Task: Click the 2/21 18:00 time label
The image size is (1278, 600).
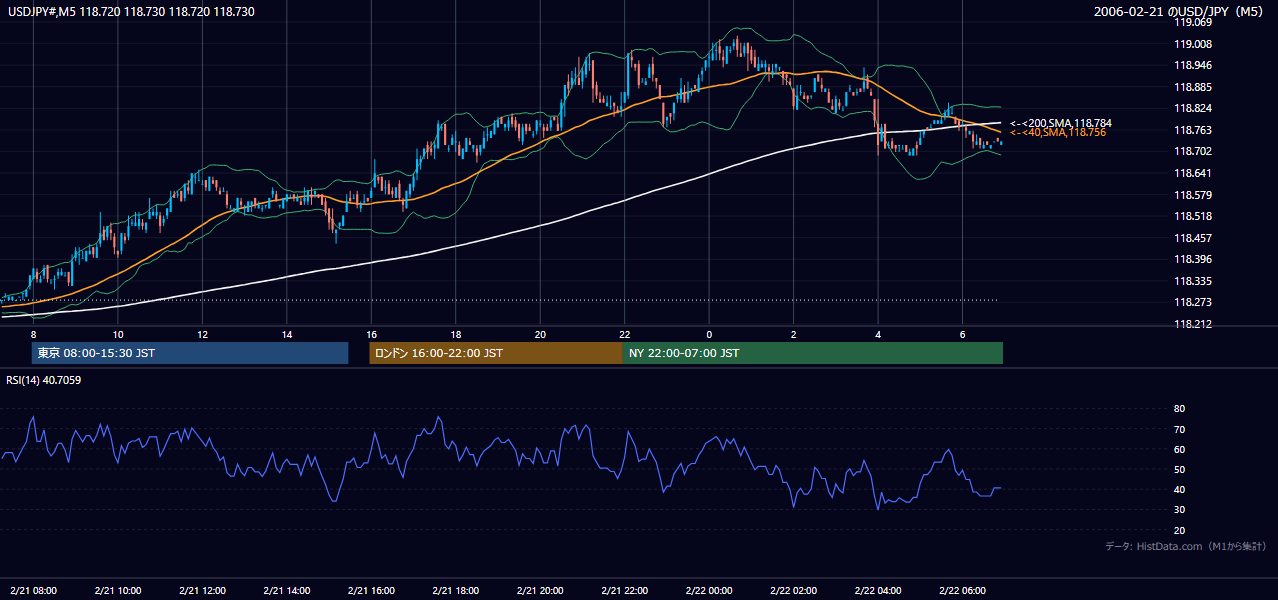Action: 456,590
